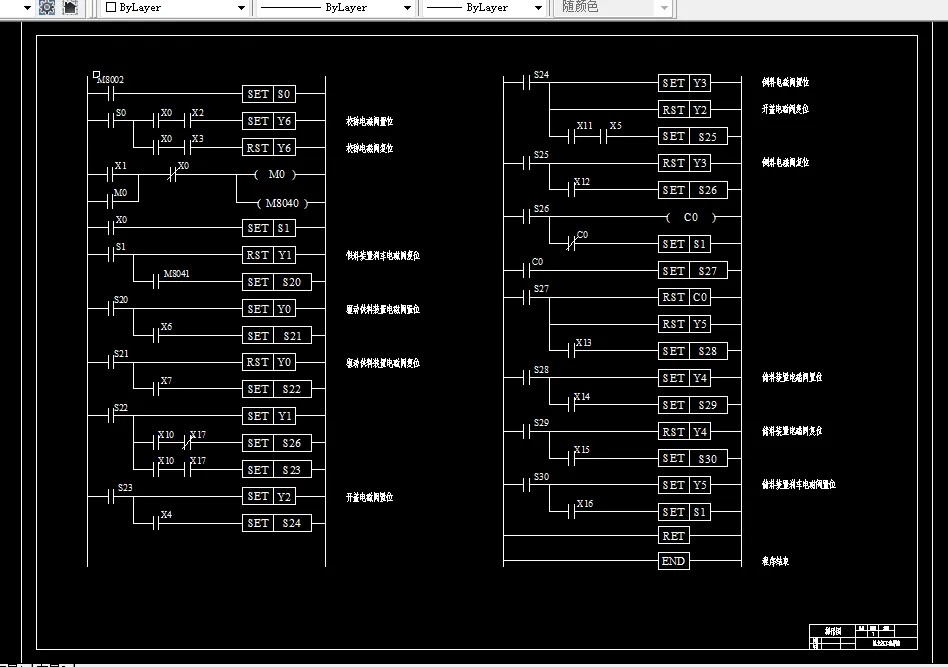Select the SET S28 instruction box

(693, 351)
